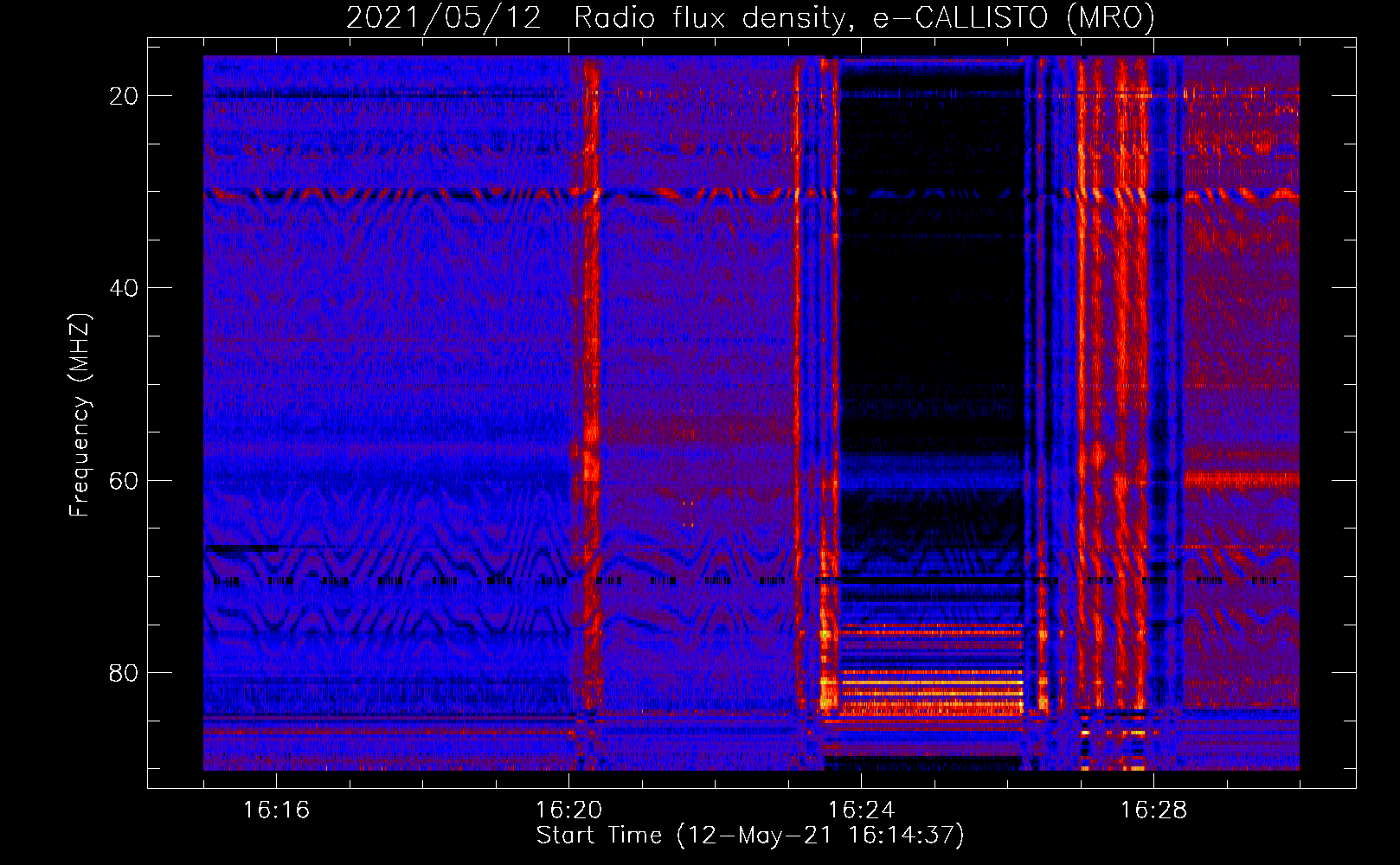Viewport: 1400px width, 865px height.
Task: Click the 80 MHz frequency tick label
Action: point(124,672)
